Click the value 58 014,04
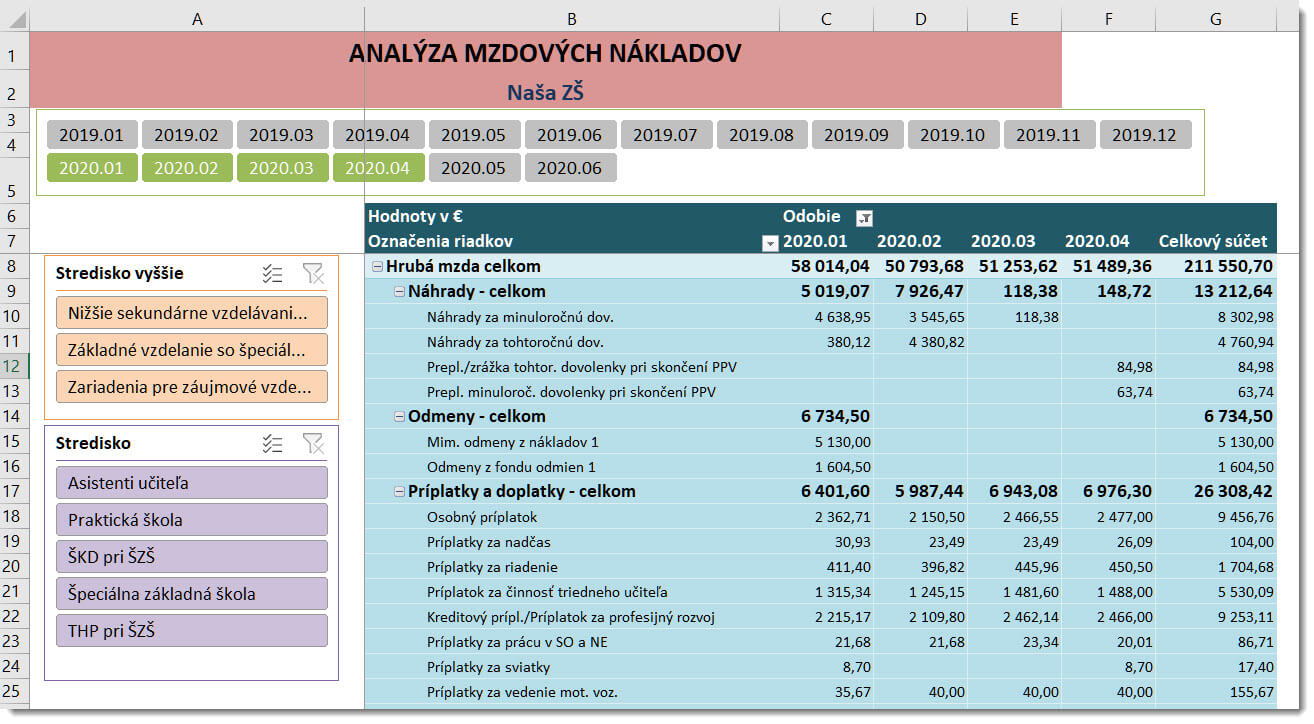 830,267
